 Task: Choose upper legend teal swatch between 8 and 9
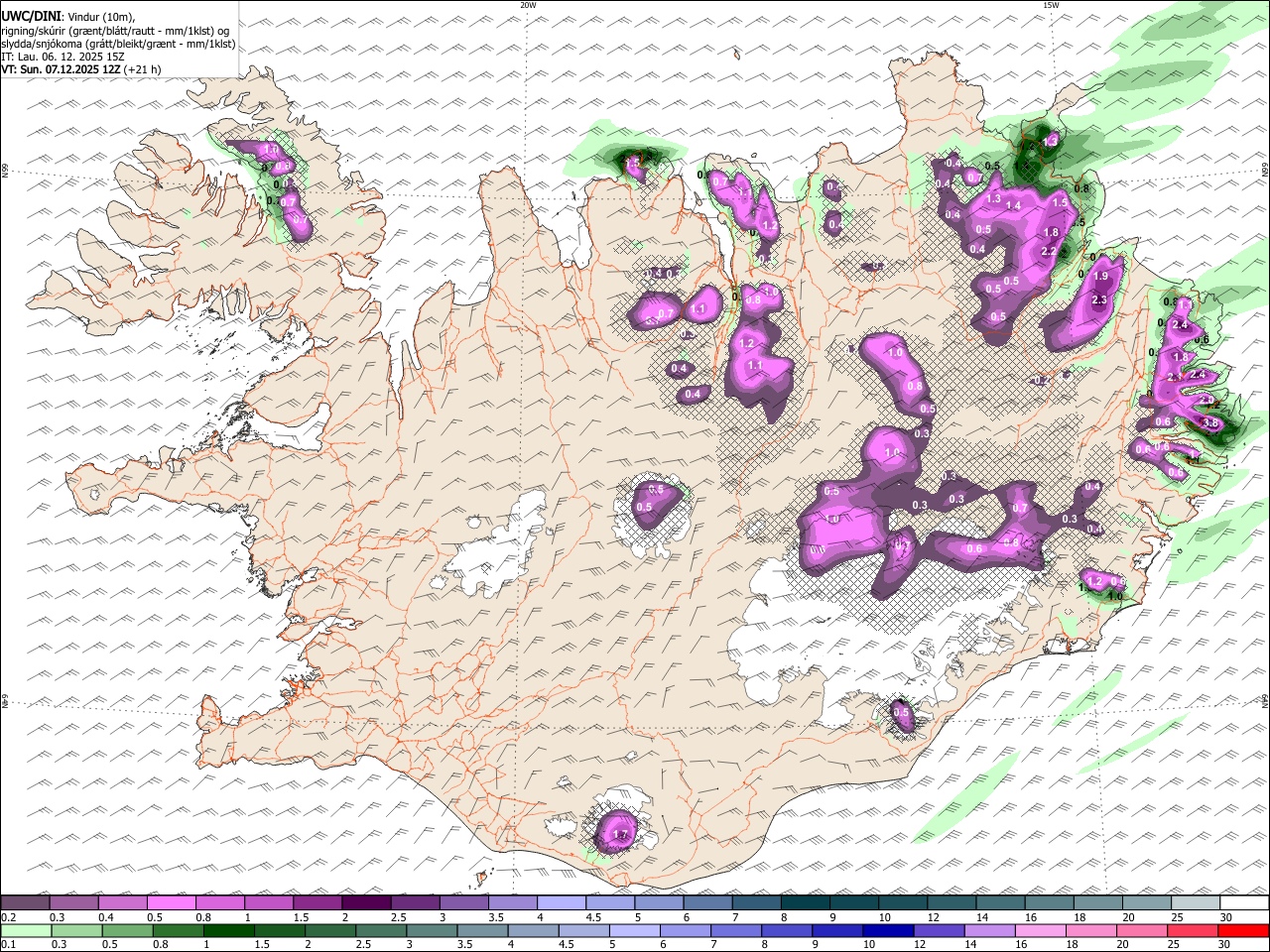coord(804,902)
